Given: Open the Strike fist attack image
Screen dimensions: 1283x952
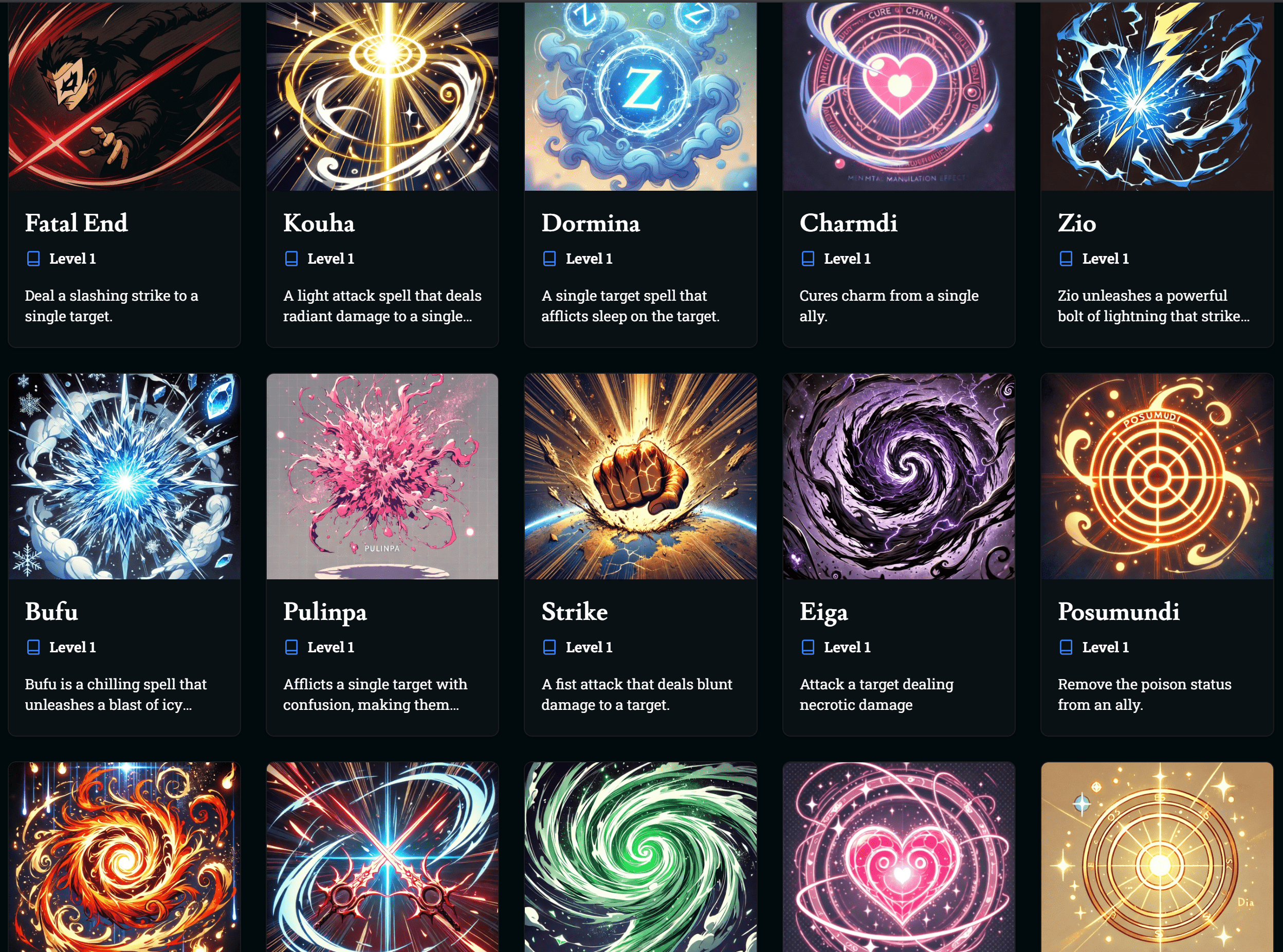Looking at the screenshot, I should [640, 476].
